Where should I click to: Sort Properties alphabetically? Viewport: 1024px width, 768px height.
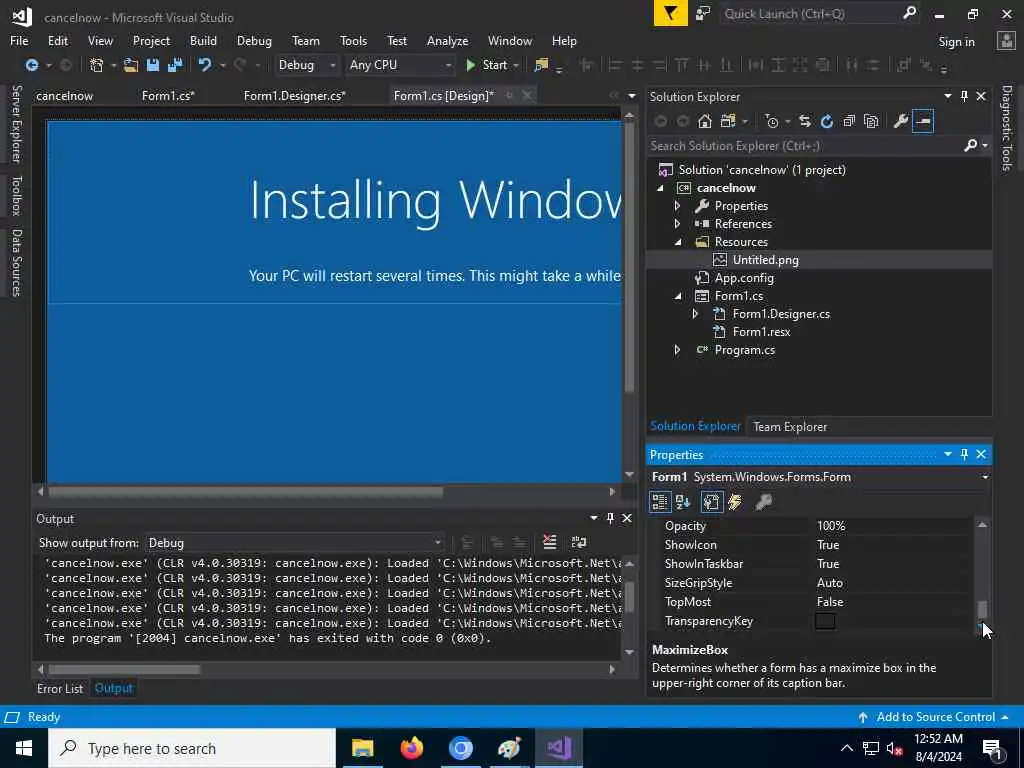coord(683,502)
